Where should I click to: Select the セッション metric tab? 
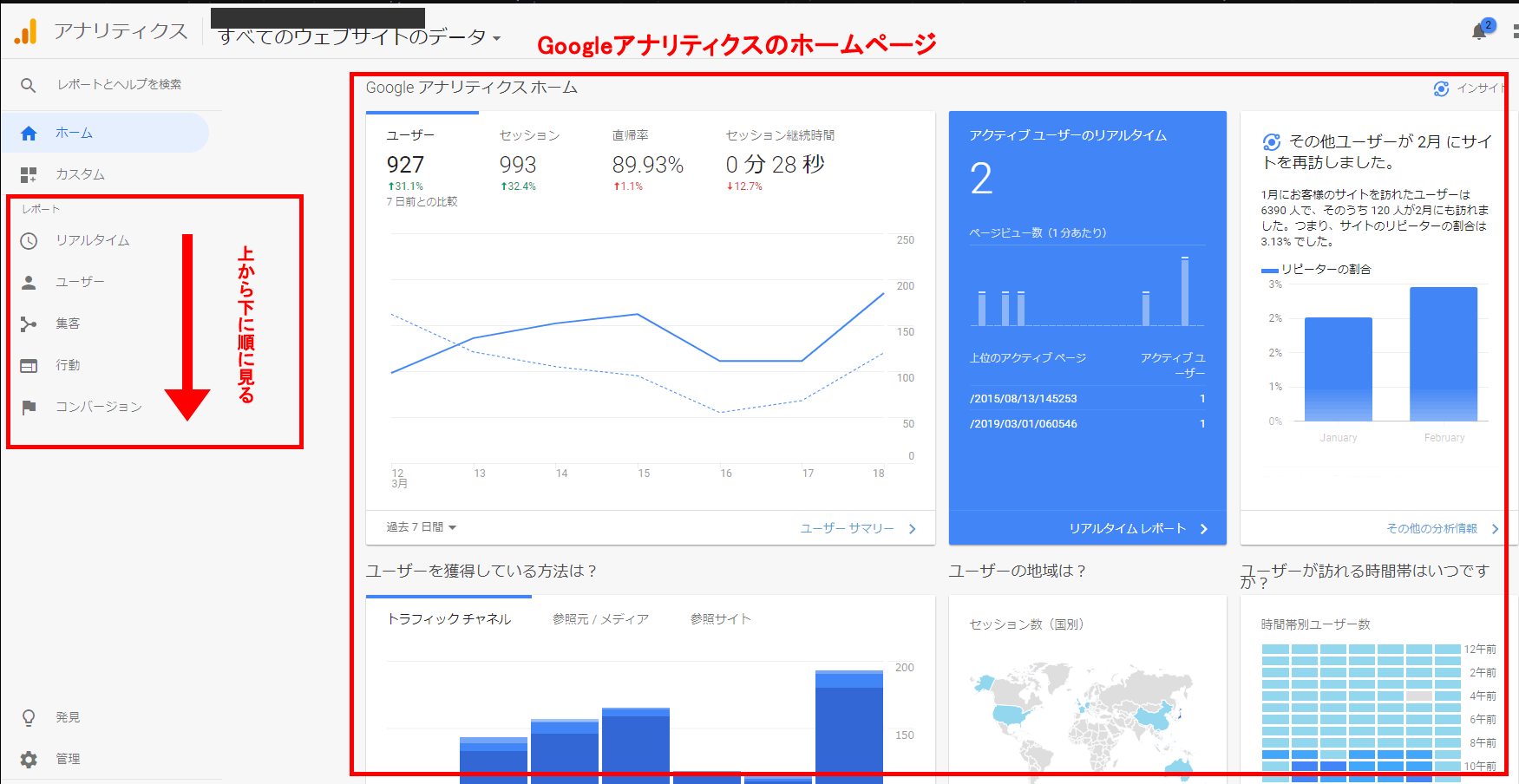click(x=529, y=136)
